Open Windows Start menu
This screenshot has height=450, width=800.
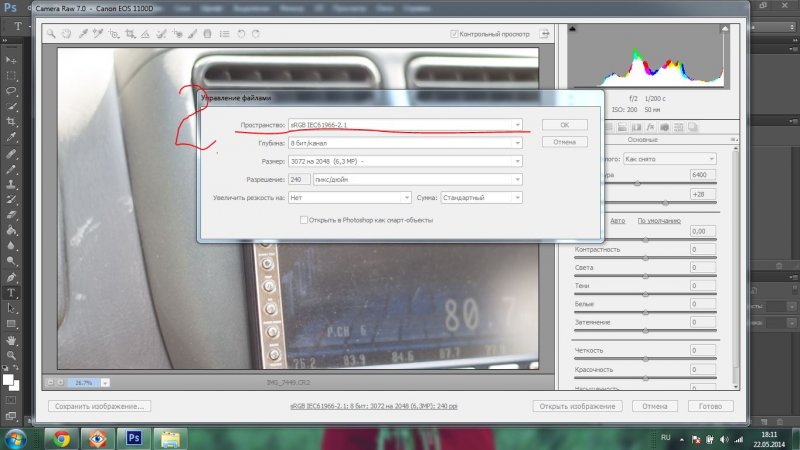(x=15, y=439)
